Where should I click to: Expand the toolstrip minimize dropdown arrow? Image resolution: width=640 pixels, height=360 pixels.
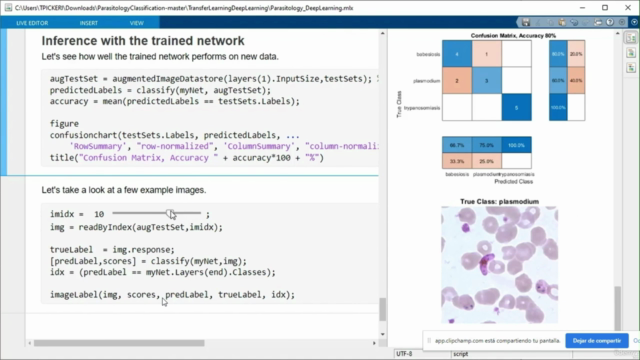[634, 22]
